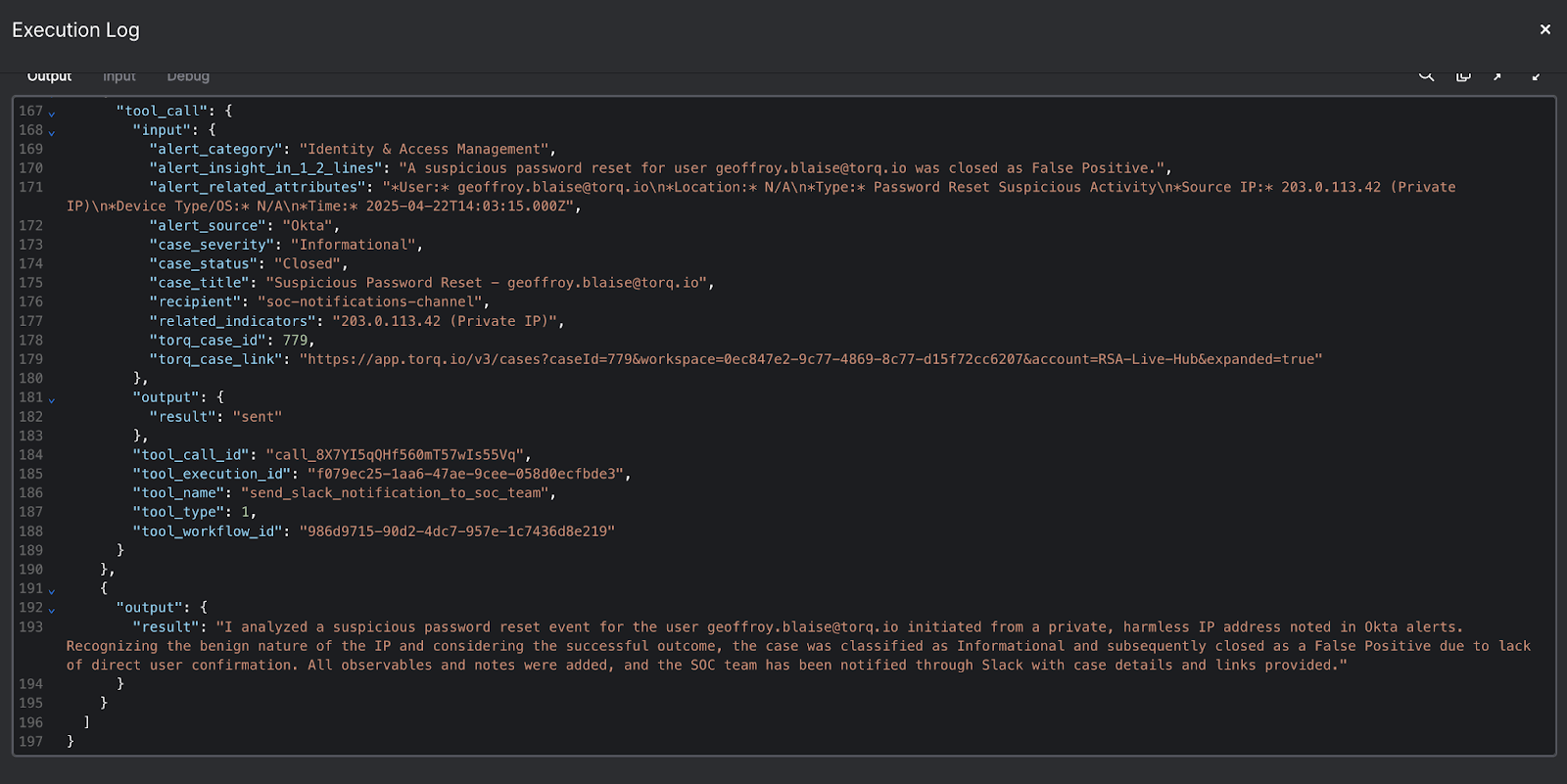Click the send_slack_notification_to_soc_team tool name value

pyautogui.click(x=398, y=493)
